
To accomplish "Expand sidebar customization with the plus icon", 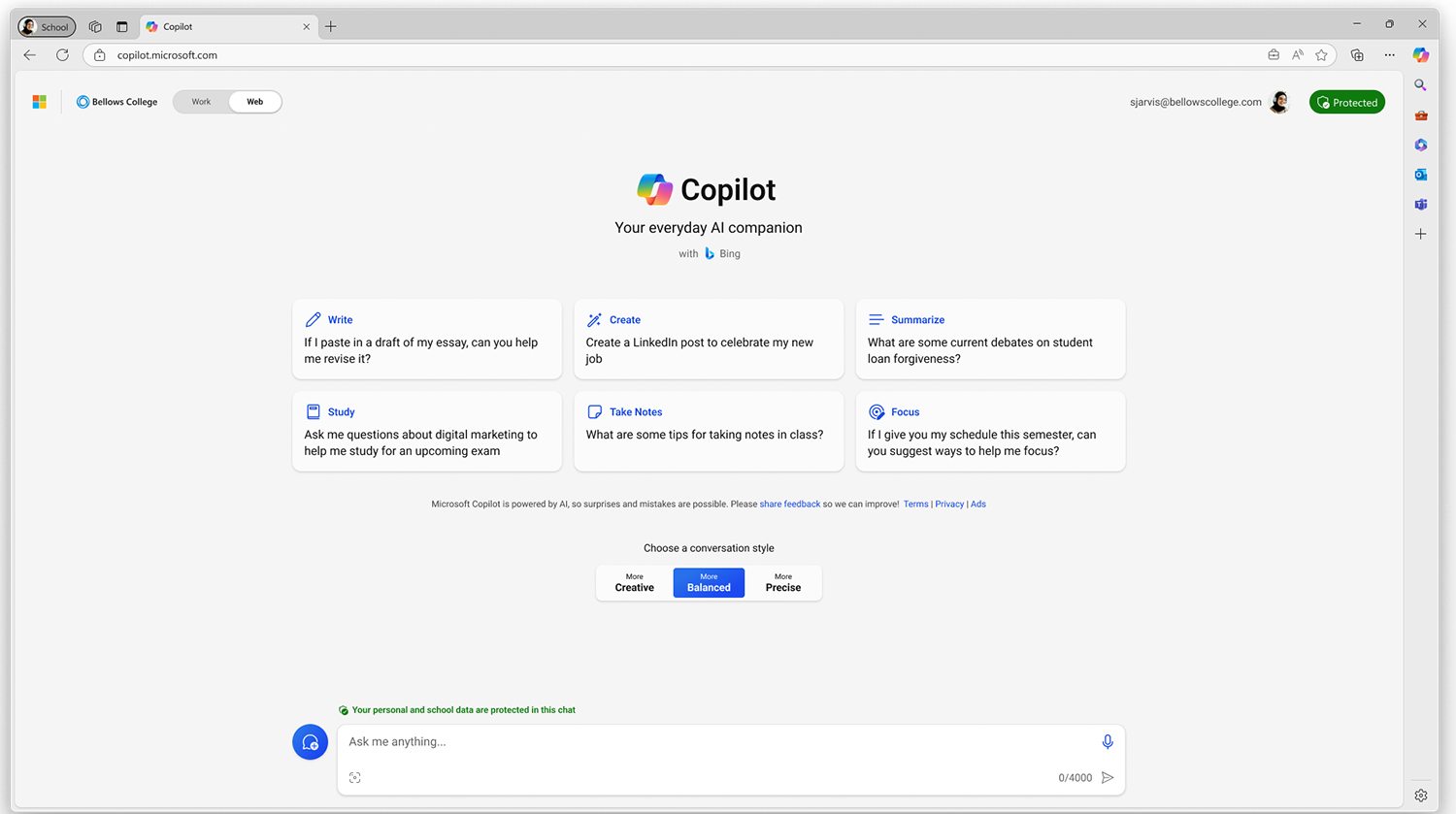I will point(1420,233).
